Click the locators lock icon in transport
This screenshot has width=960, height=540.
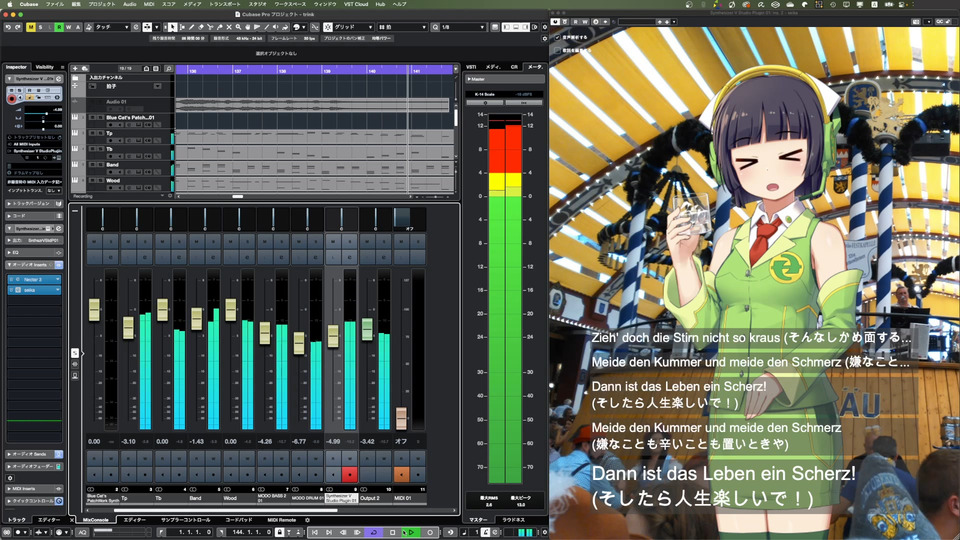[279, 533]
